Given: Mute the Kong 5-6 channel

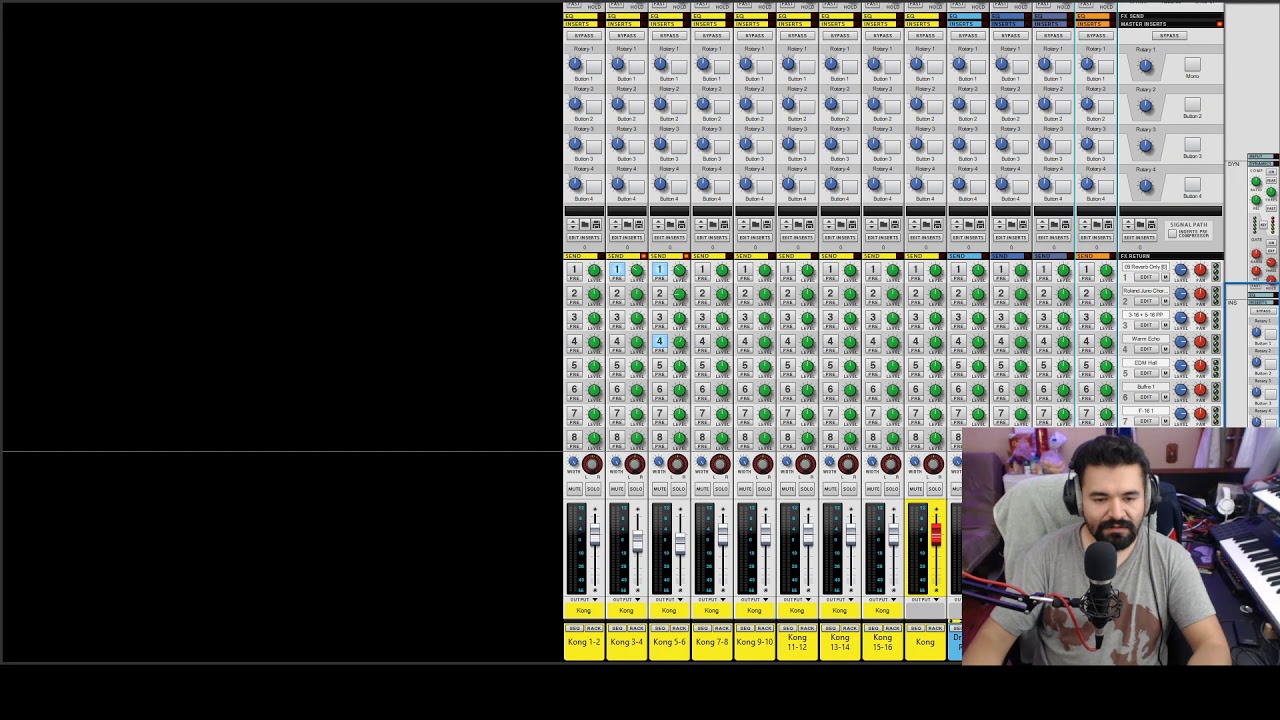Looking at the screenshot, I should (660, 489).
